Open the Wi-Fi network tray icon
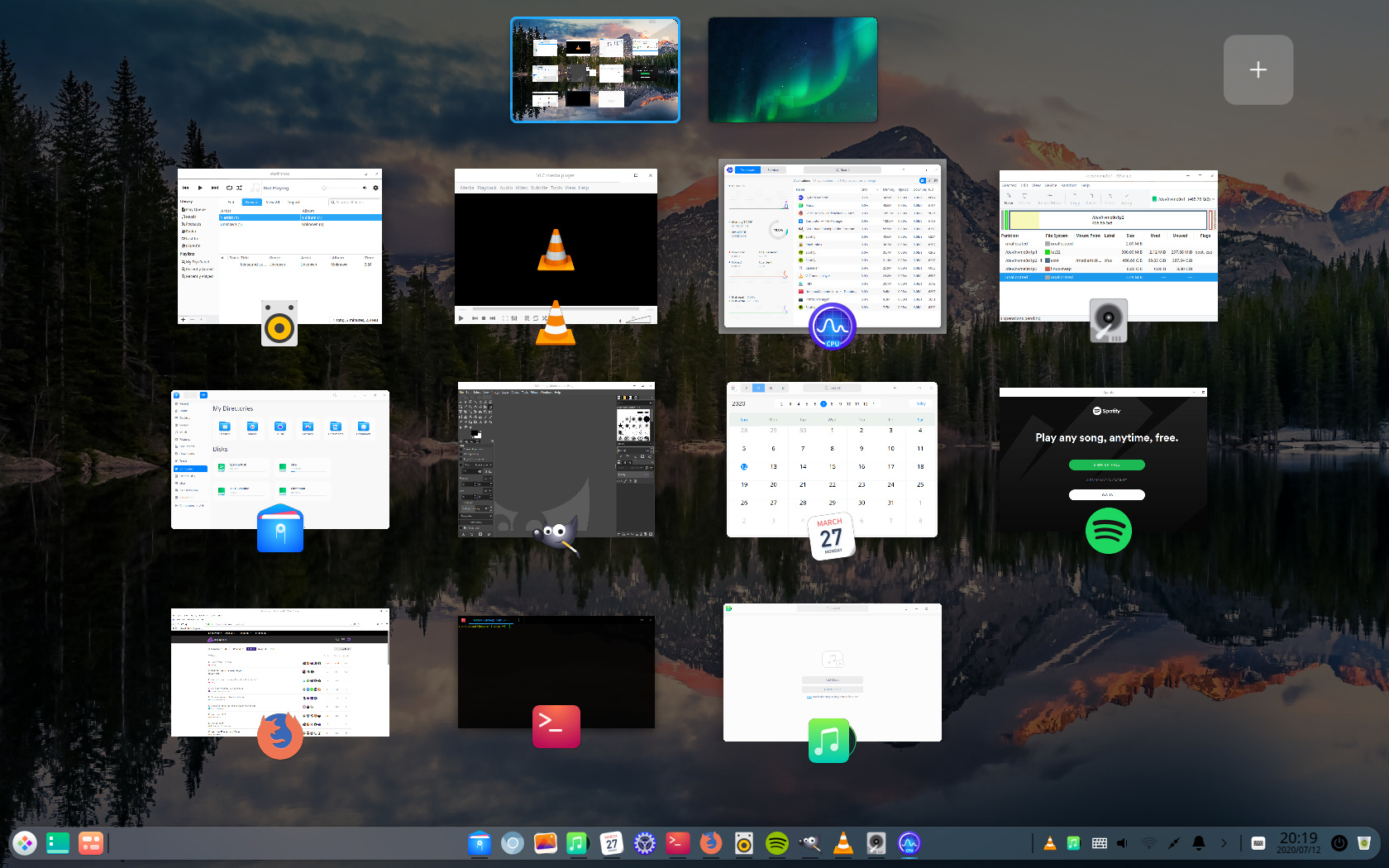 tap(1149, 843)
